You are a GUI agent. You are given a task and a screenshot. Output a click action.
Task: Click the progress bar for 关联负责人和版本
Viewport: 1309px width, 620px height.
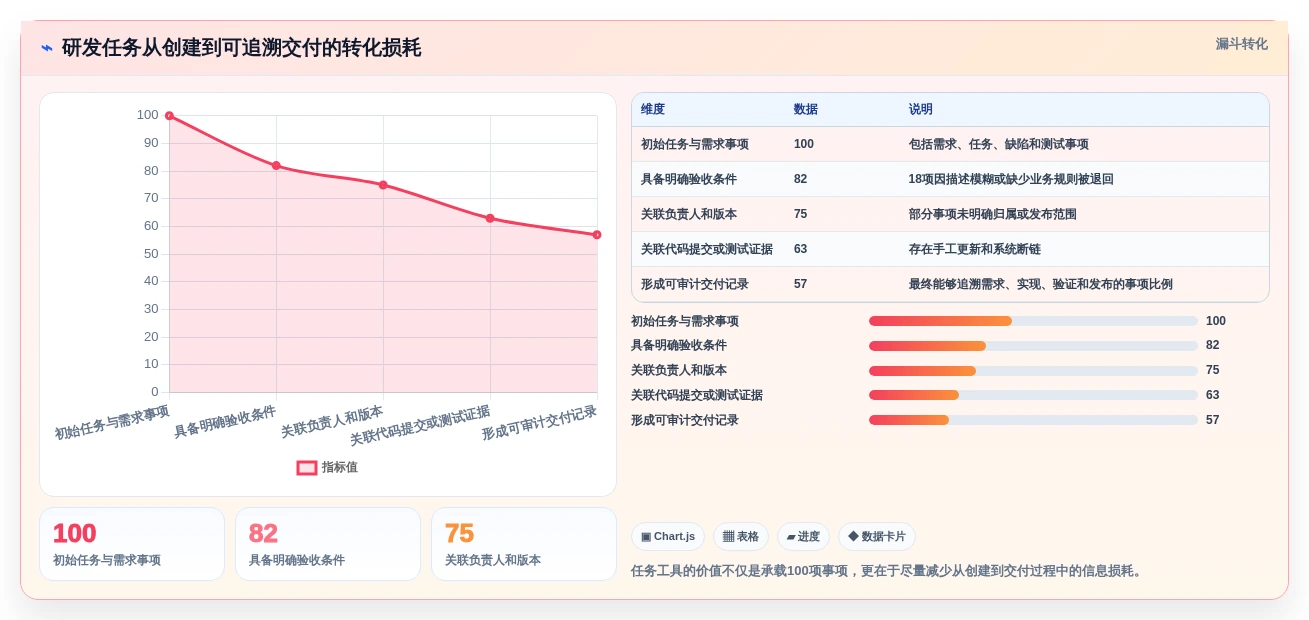(x=1033, y=371)
